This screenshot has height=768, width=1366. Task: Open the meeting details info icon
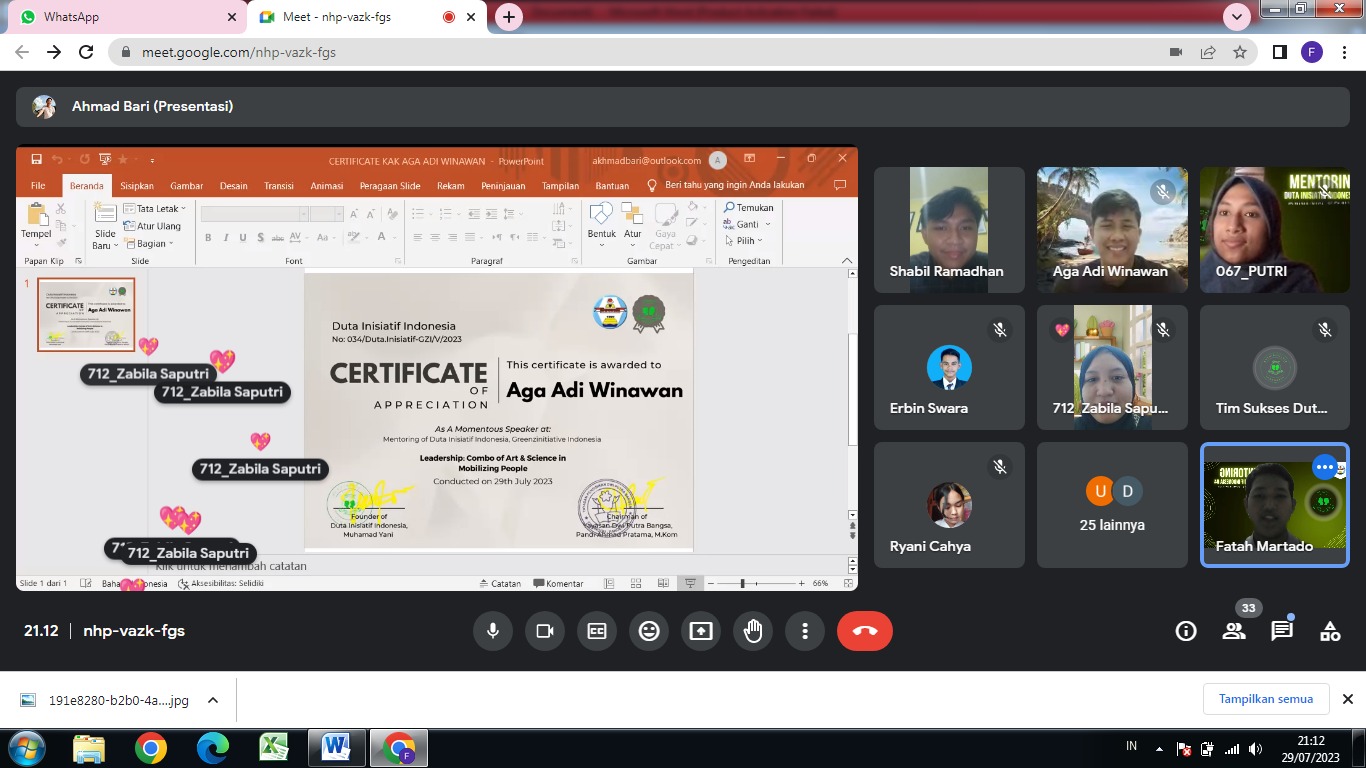click(x=1186, y=631)
